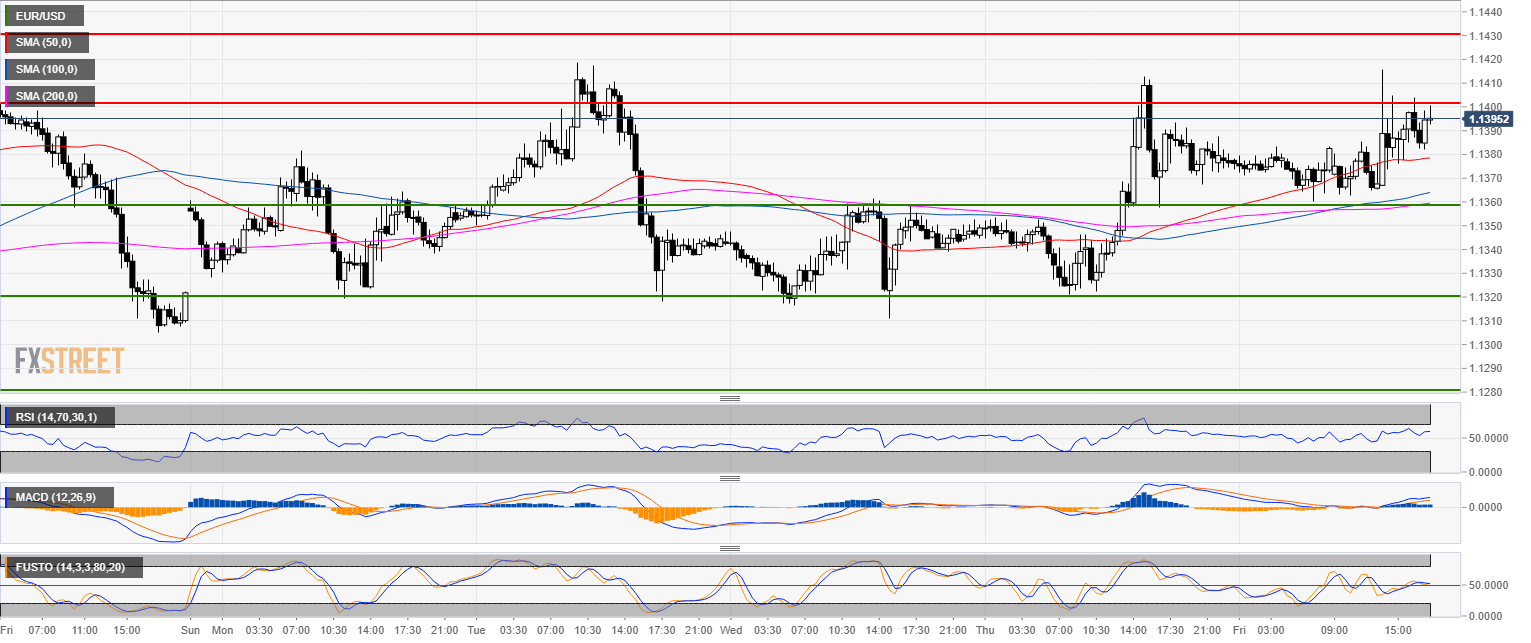
Task: Click the FXStreet watermark logo
Action: click(x=69, y=360)
